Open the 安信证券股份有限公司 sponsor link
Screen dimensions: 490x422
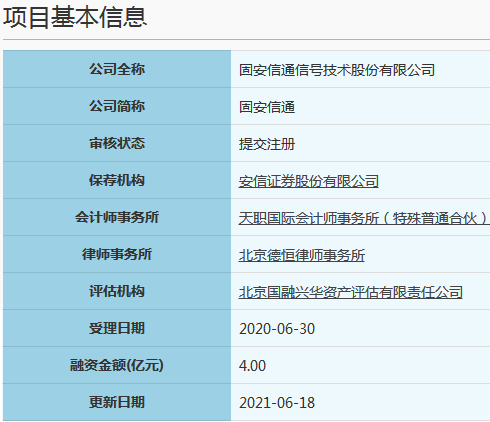[308, 181]
